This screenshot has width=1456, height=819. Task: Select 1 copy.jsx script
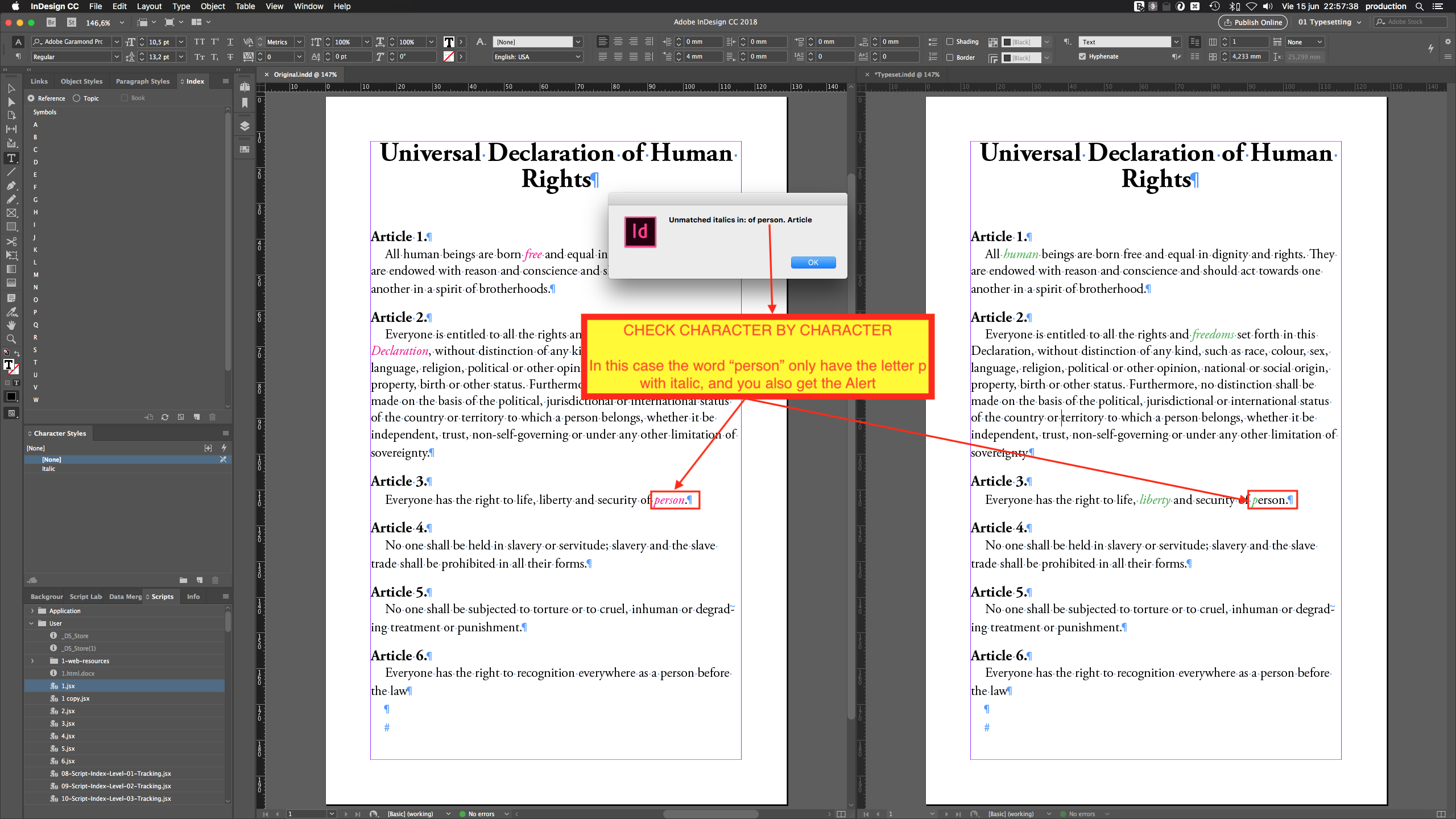pyautogui.click(x=125, y=698)
